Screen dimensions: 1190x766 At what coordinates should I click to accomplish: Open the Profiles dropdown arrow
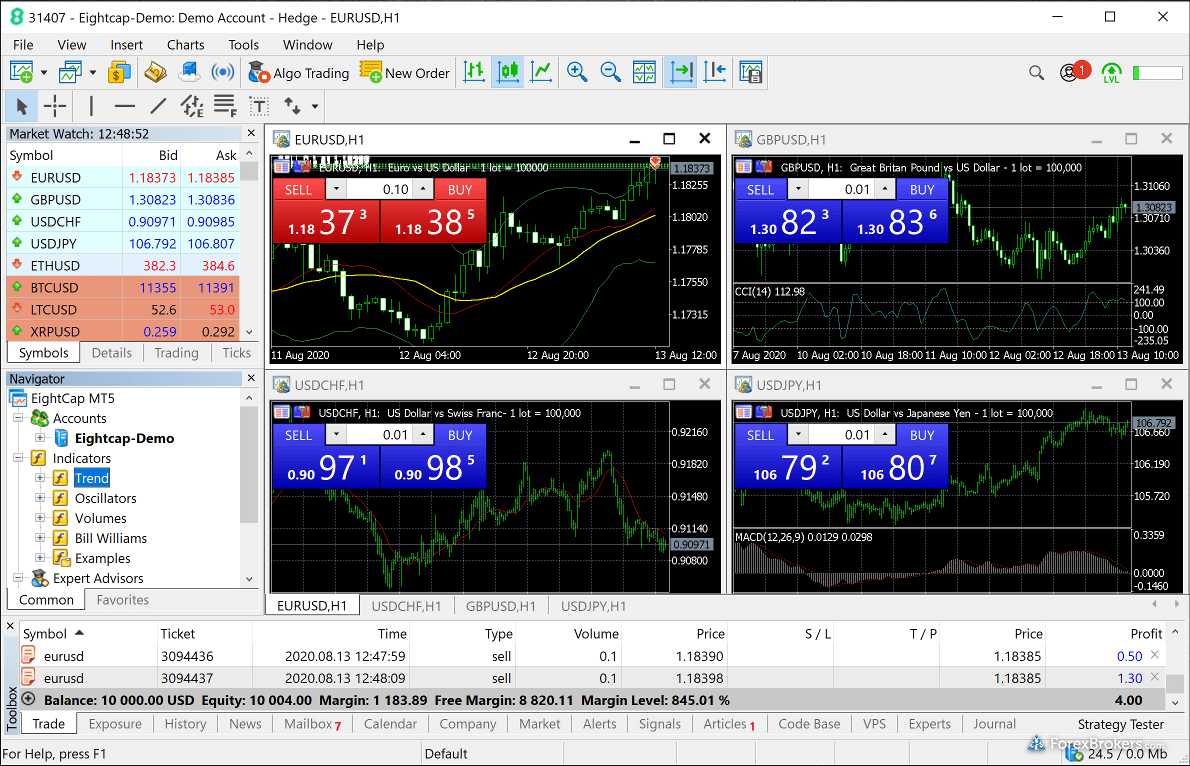[93, 73]
